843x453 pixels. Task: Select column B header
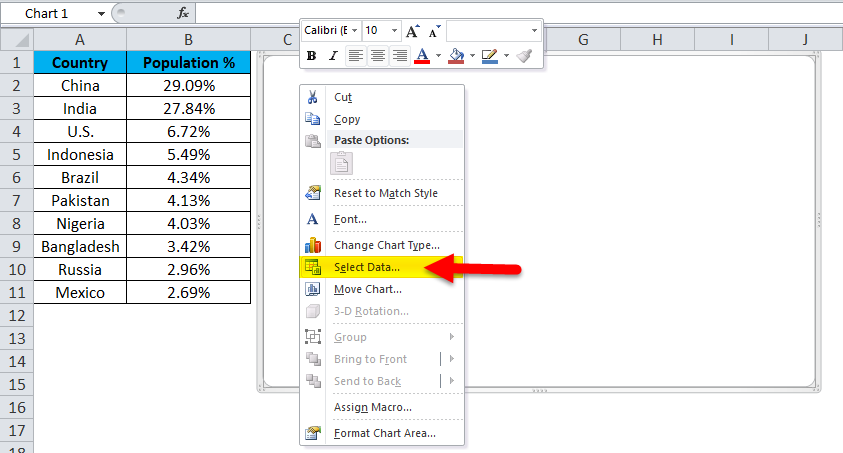(188, 40)
